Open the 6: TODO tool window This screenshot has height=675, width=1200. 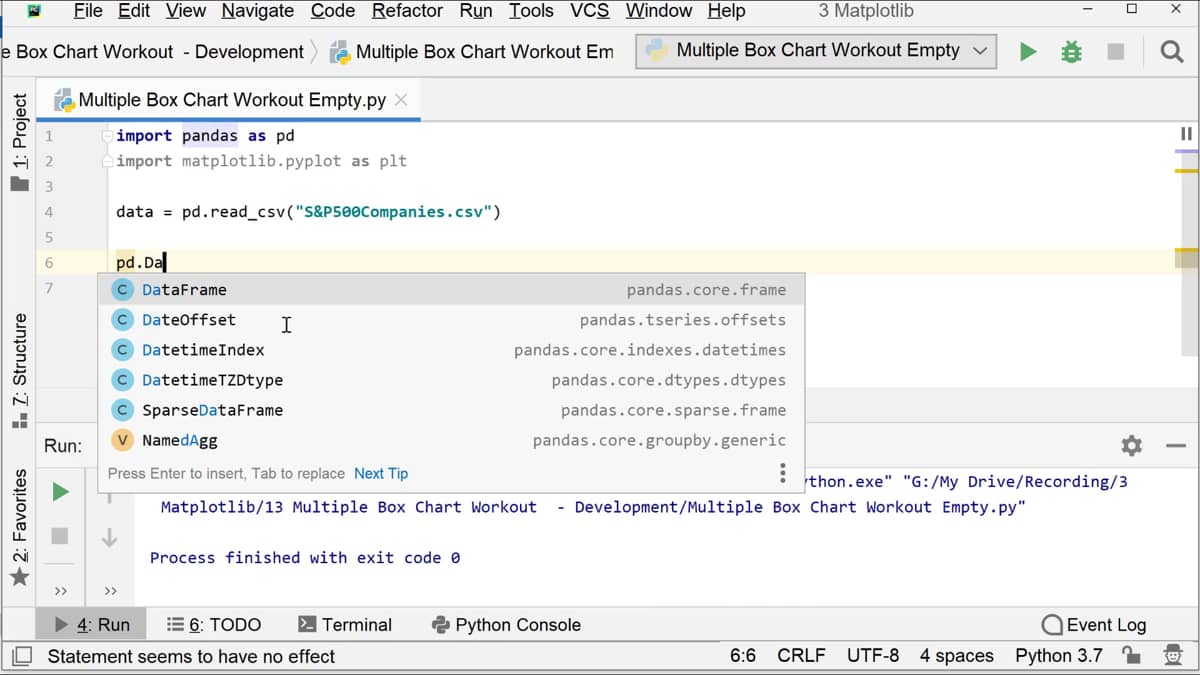(x=214, y=625)
